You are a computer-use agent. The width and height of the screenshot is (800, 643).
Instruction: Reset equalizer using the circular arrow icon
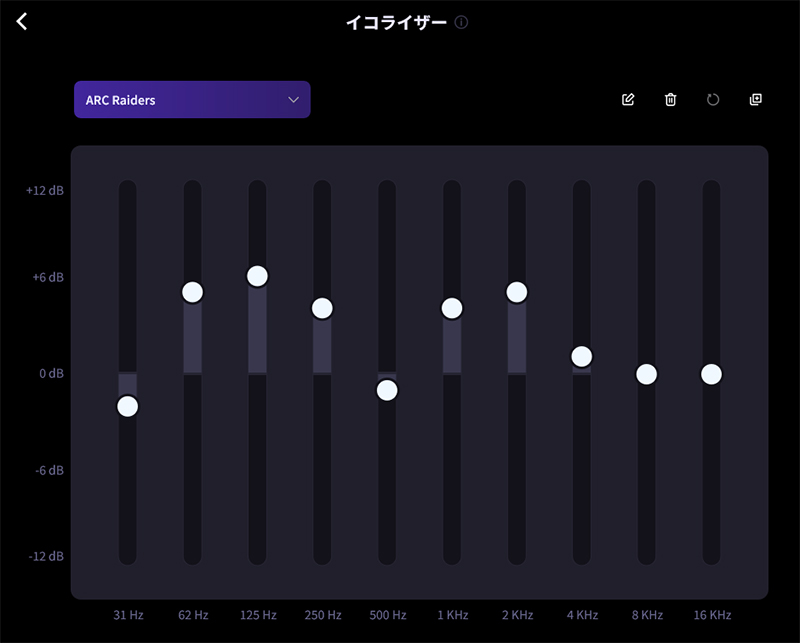click(713, 100)
